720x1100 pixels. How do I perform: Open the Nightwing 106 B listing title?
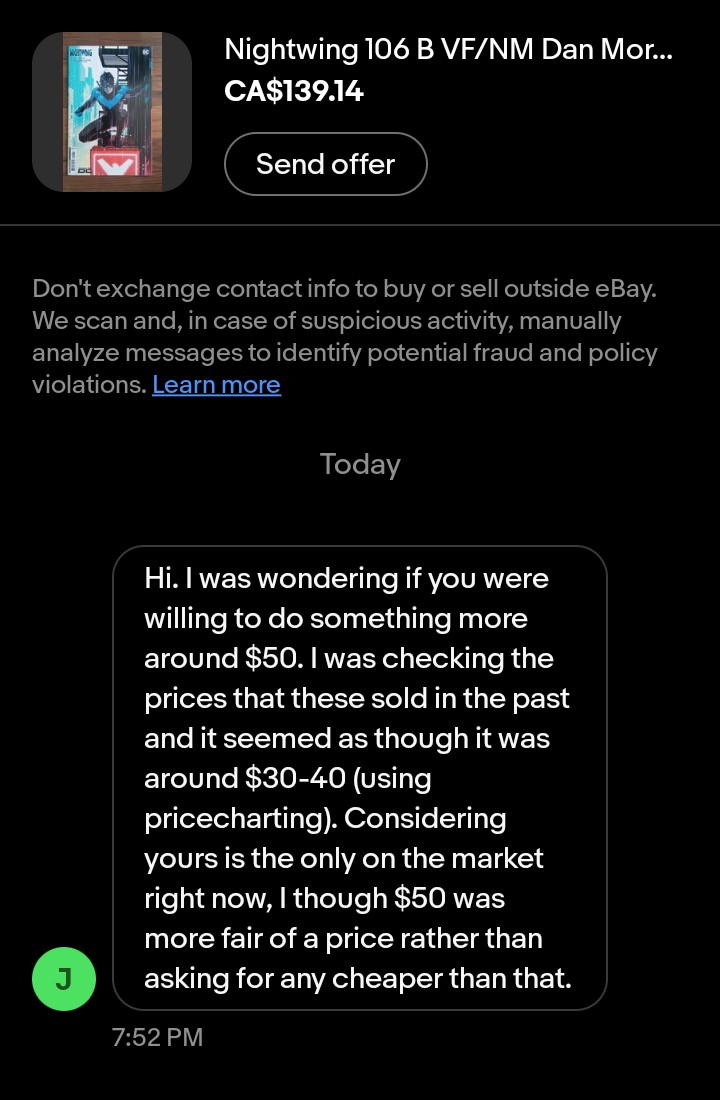[x=448, y=48]
